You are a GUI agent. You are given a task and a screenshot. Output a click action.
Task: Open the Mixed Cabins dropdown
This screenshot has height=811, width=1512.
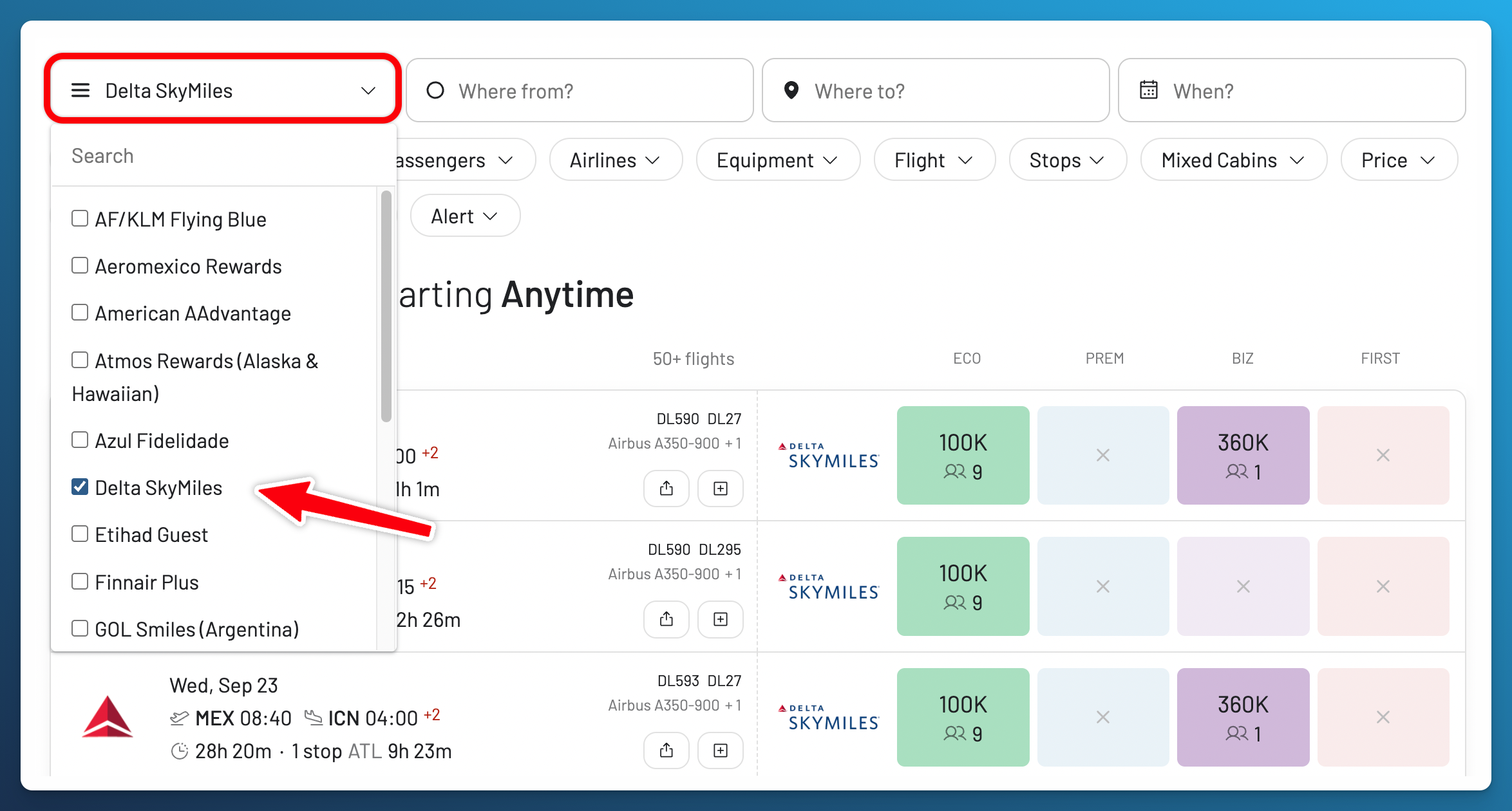coord(1233,160)
